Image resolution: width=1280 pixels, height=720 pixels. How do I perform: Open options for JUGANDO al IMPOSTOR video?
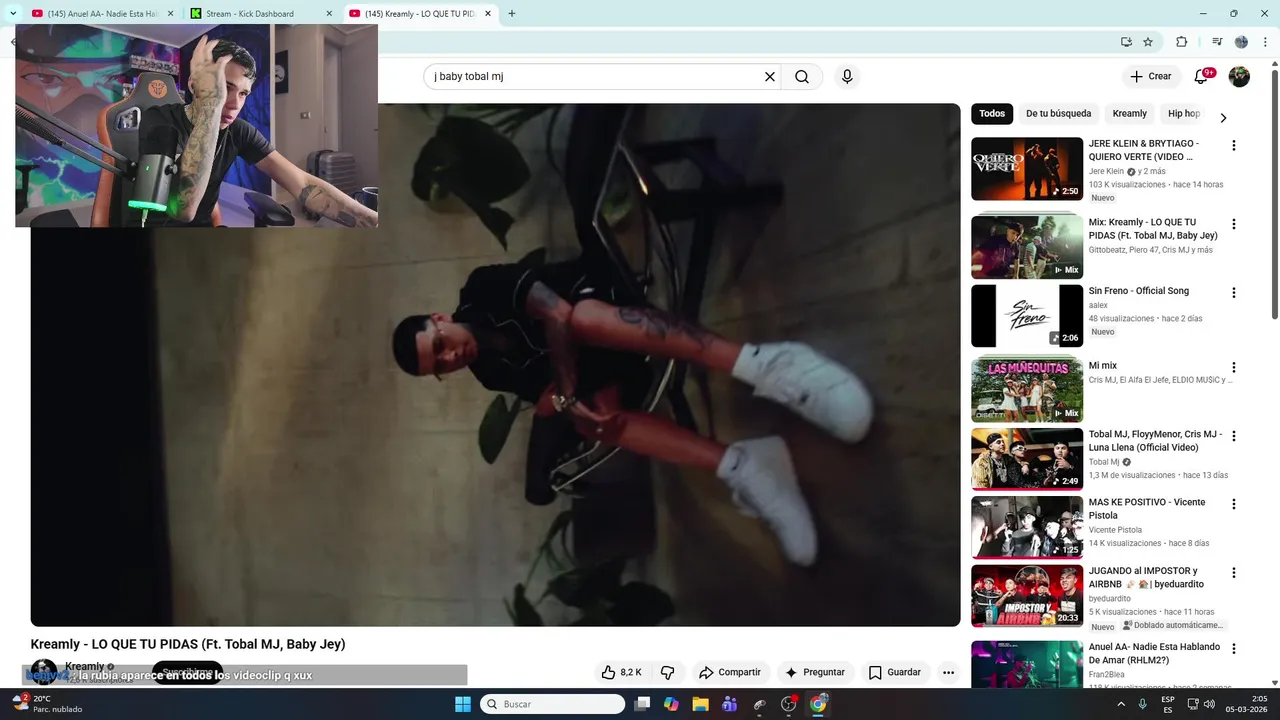tap(1233, 573)
